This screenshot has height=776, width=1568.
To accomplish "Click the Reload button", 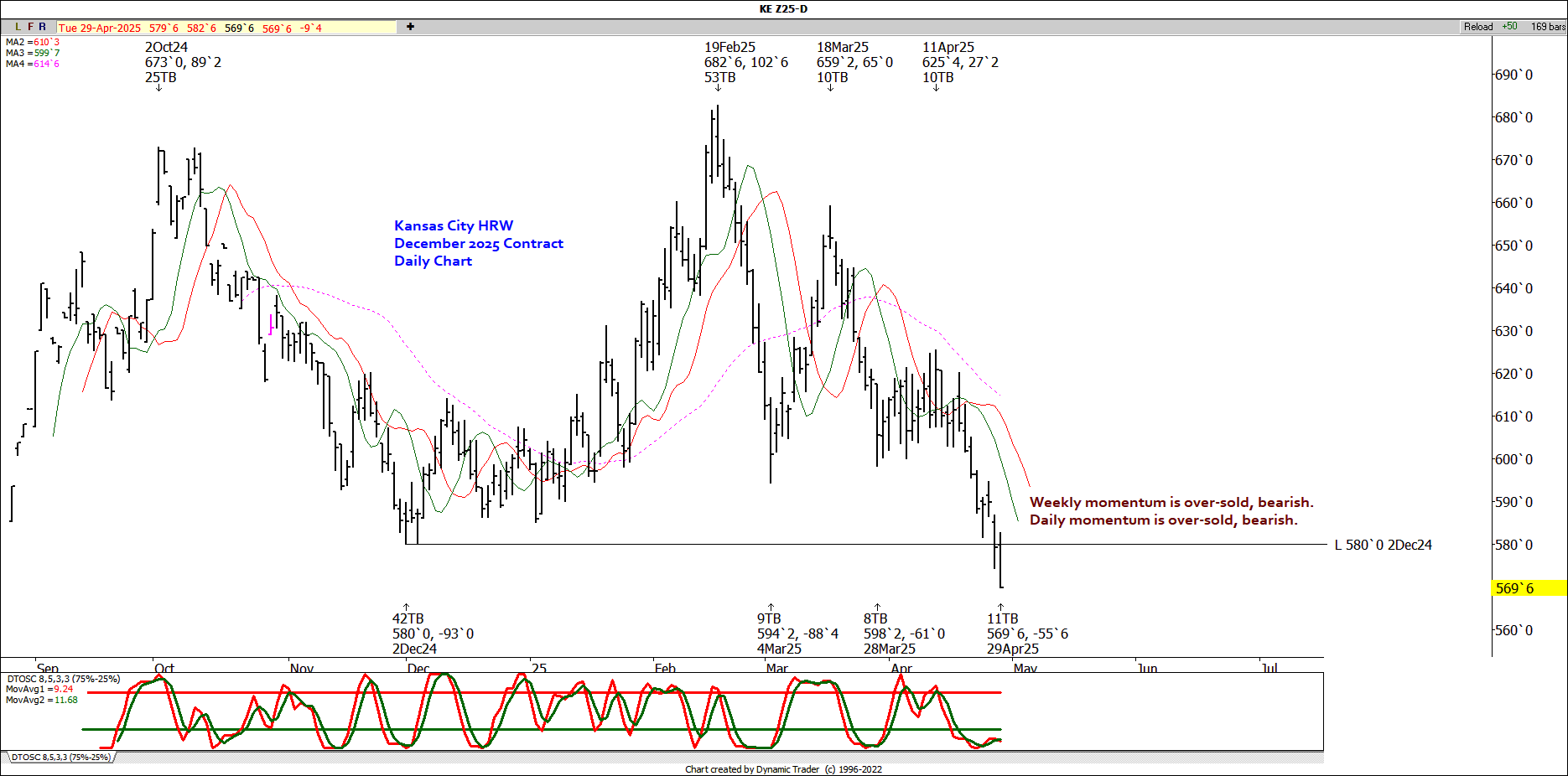I will (1478, 27).
